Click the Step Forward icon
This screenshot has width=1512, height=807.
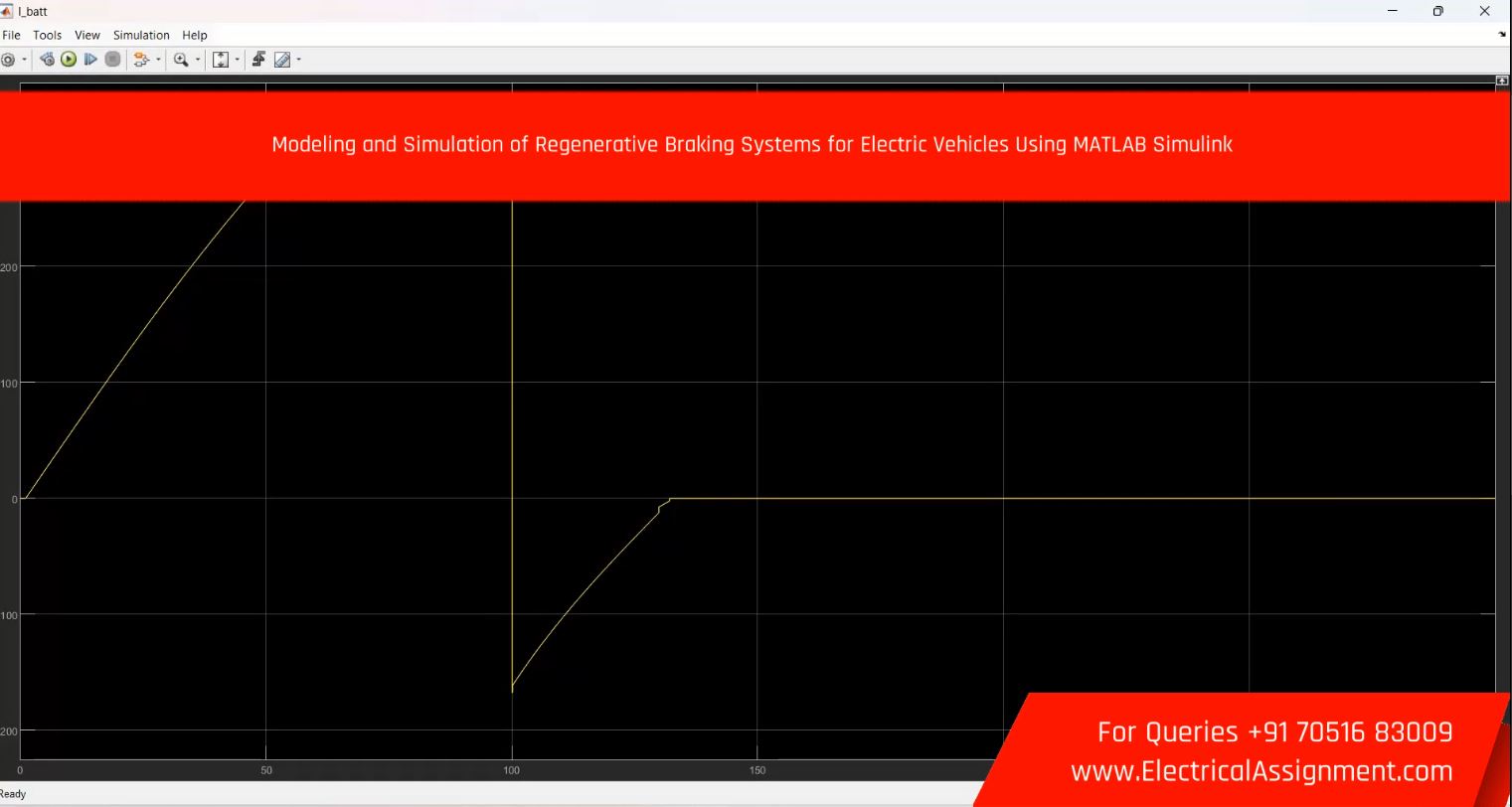coord(90,60)
